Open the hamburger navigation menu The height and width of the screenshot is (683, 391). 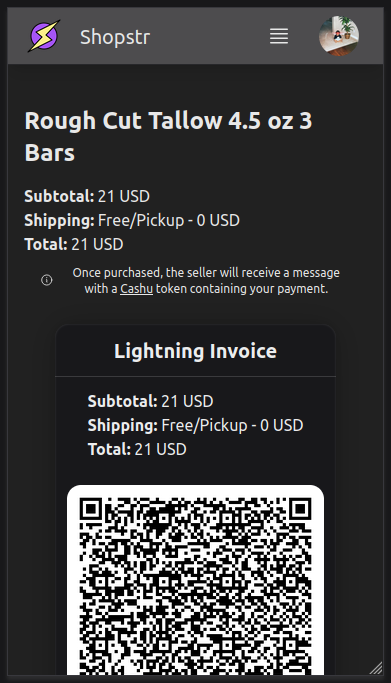coord(279,36)
